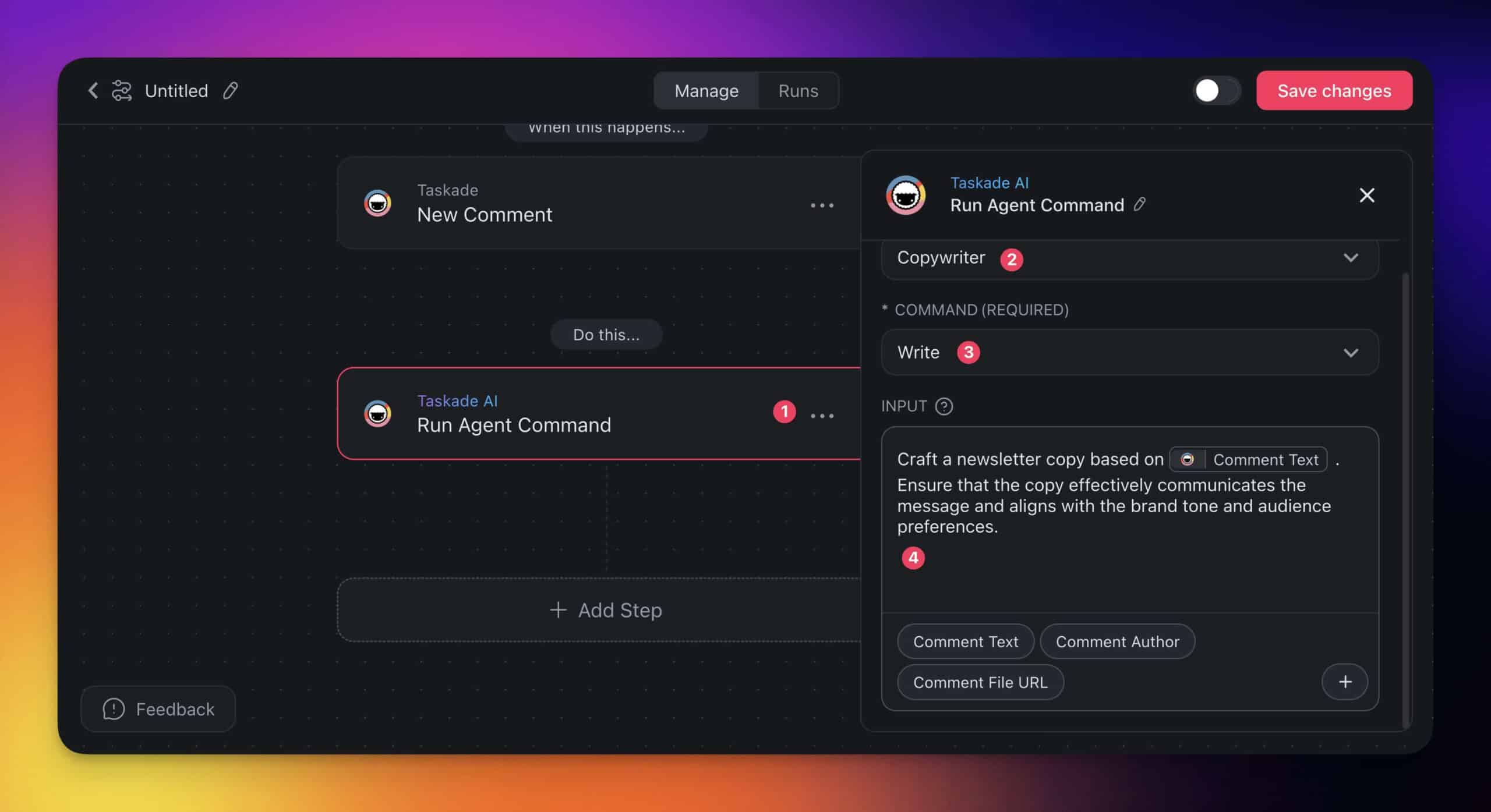Click the INPUT help question mark icon

tap(944, 406)
